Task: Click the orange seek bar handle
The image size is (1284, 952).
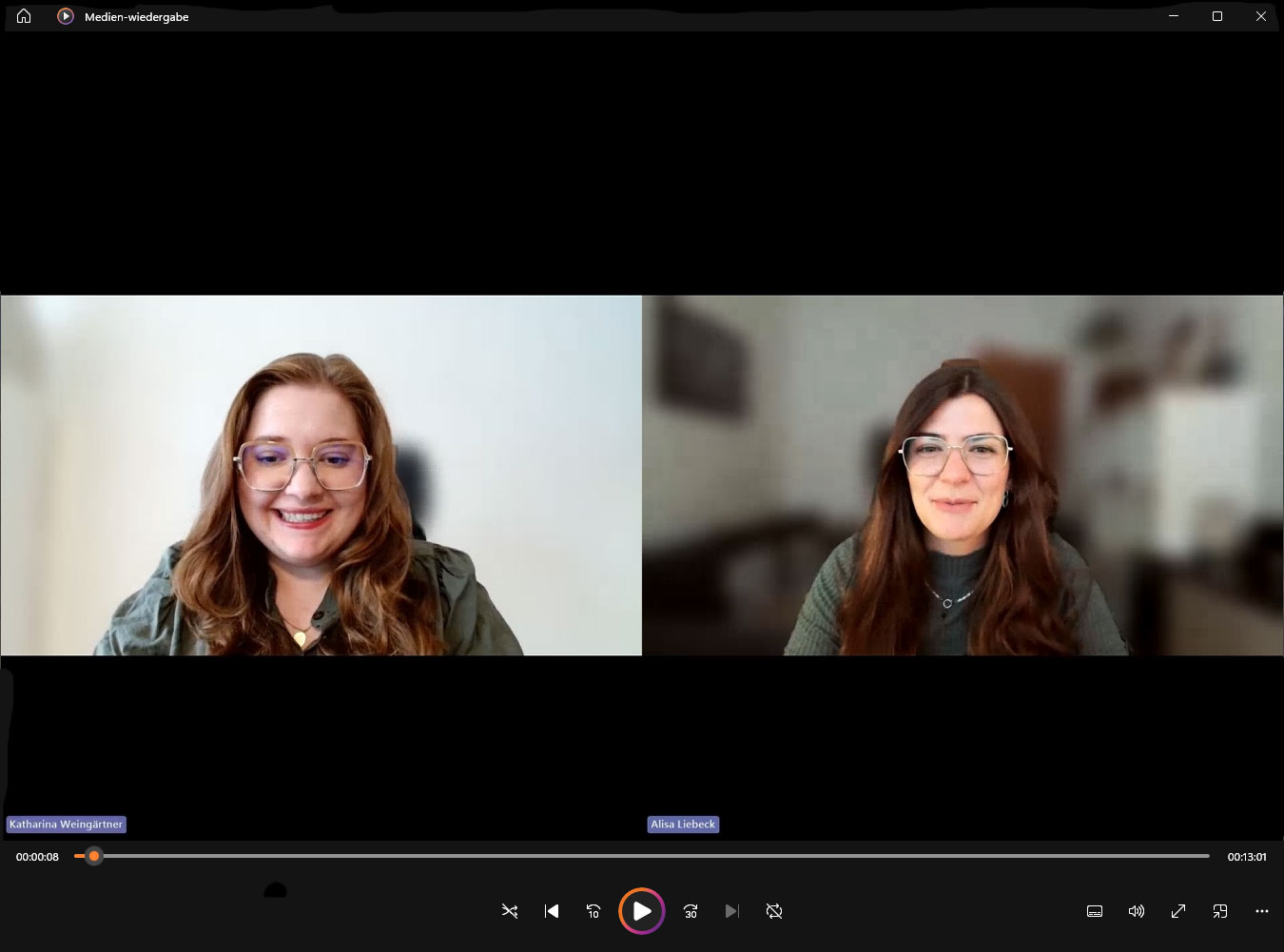Action: click(94, 856)
